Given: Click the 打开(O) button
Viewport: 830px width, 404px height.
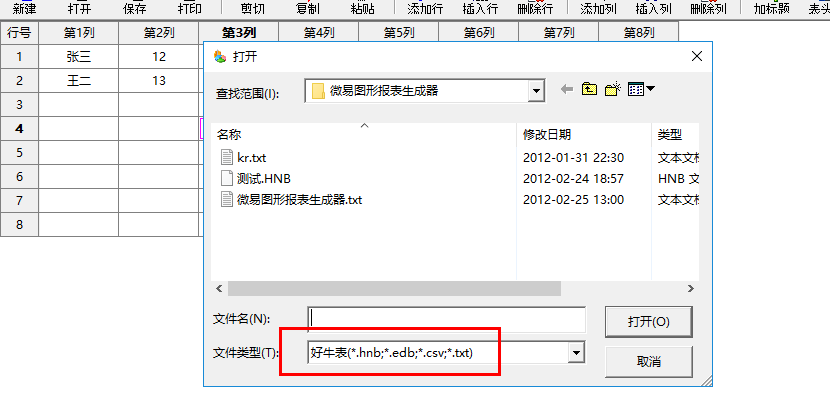Looking at the screenshot, I should (648, 321).
